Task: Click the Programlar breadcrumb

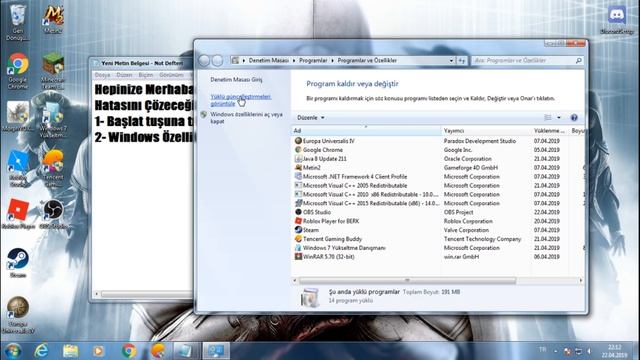Action: point(313,60)
